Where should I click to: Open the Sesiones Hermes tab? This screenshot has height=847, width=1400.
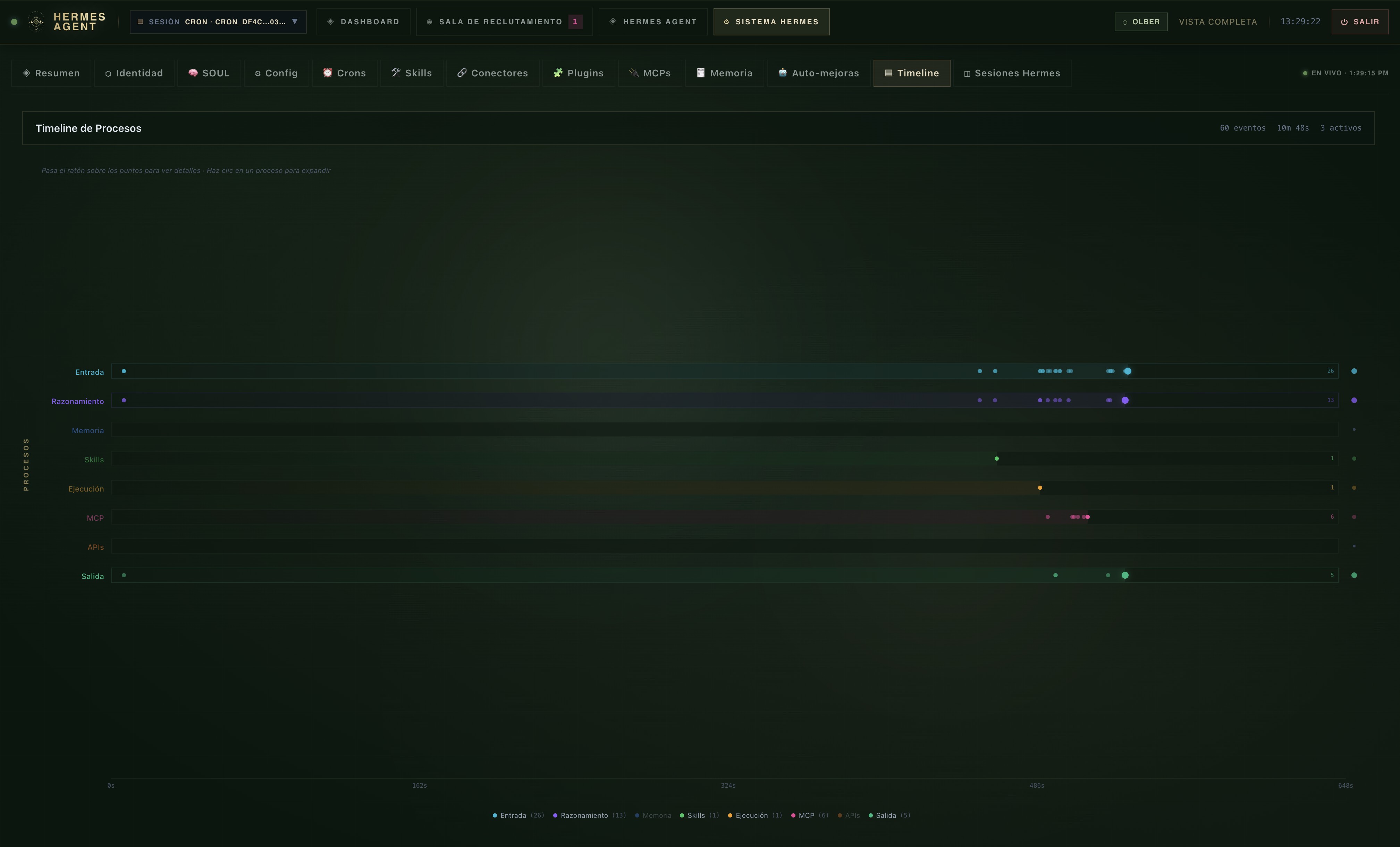pos(1012,73)
